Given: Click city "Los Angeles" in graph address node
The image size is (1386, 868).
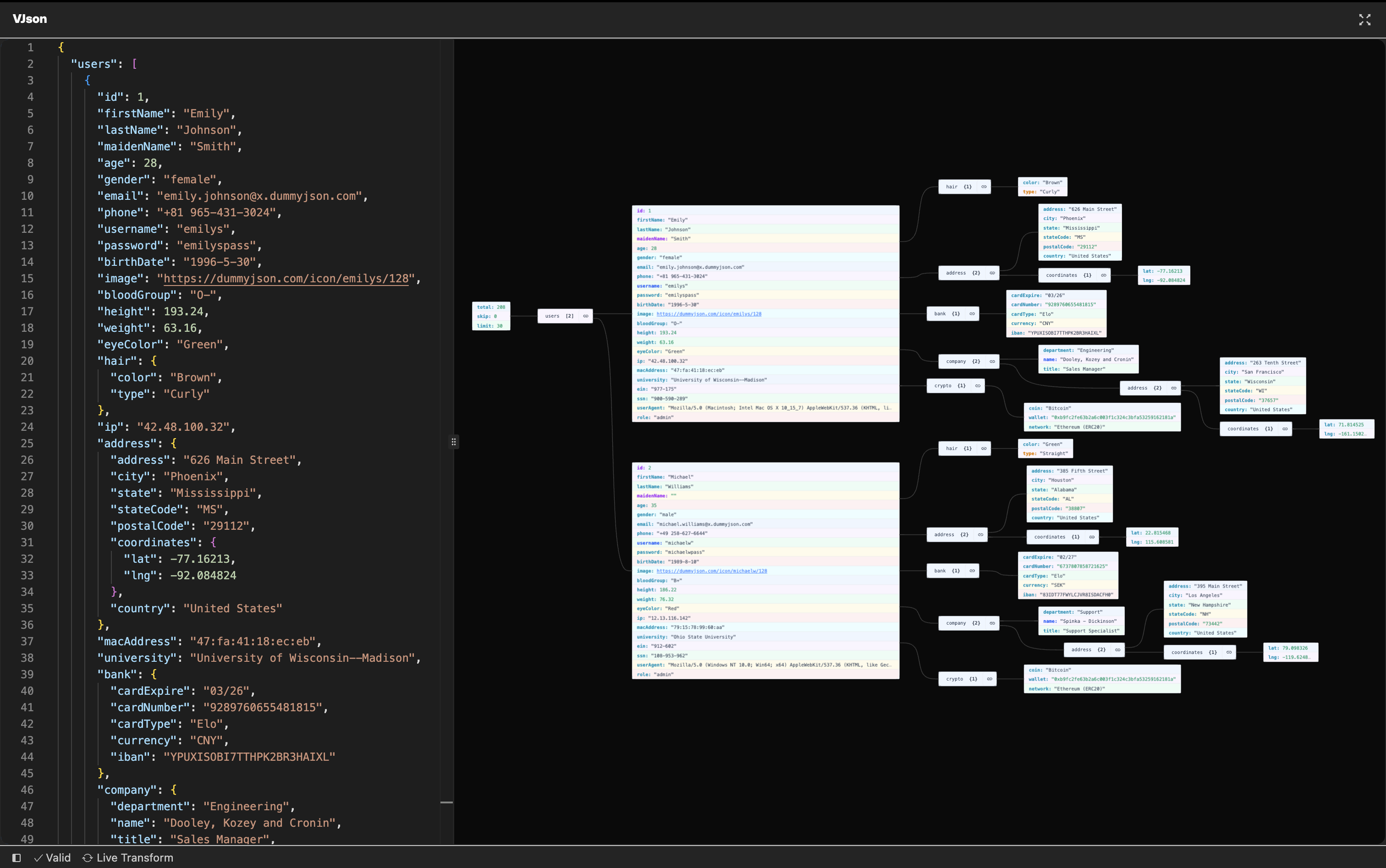Looking at the screenshot, I should point(1205,595).
